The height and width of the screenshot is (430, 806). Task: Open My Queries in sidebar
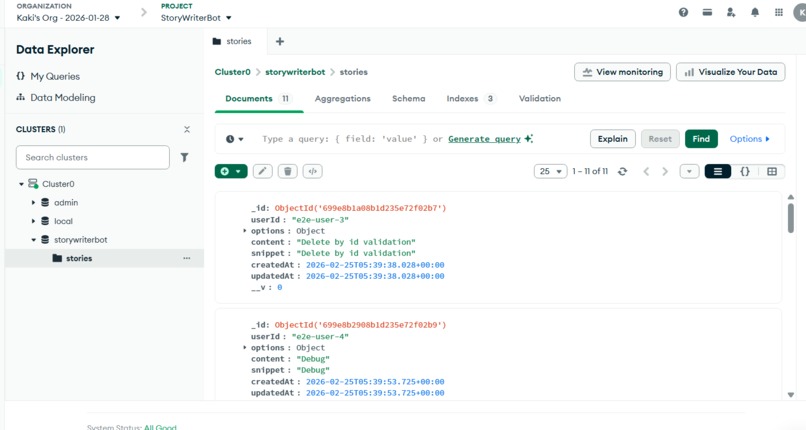pos(55,76)
